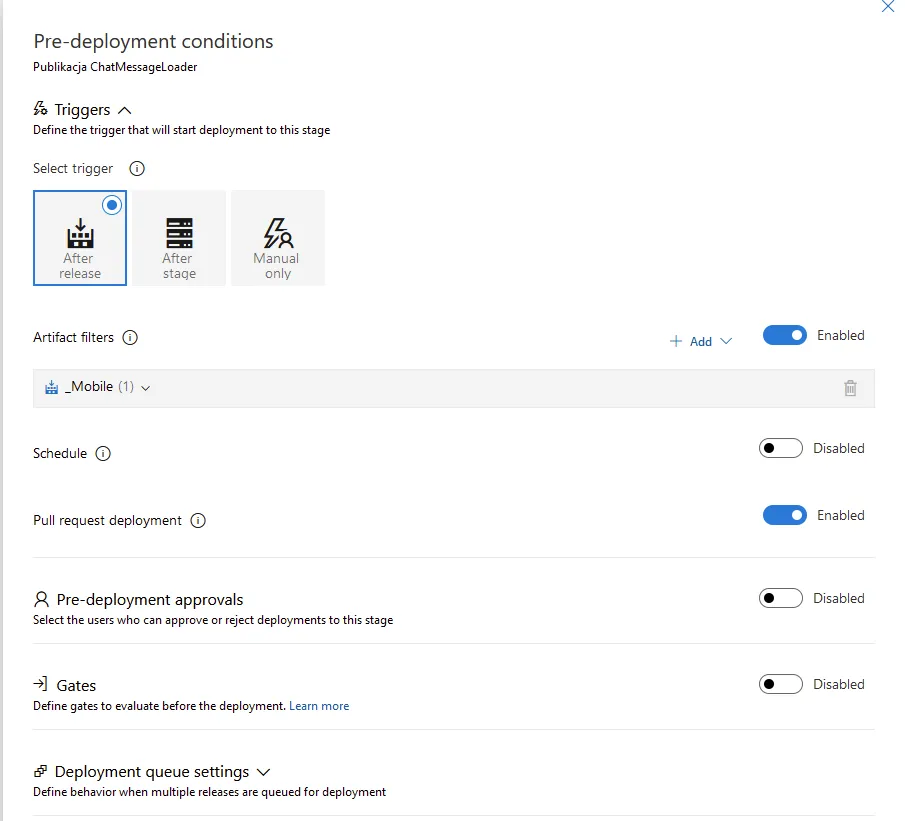The width and height of the screenshot is (905, 821).
Task: Click the info icon beside Select trigger
Action: [138, 169]
